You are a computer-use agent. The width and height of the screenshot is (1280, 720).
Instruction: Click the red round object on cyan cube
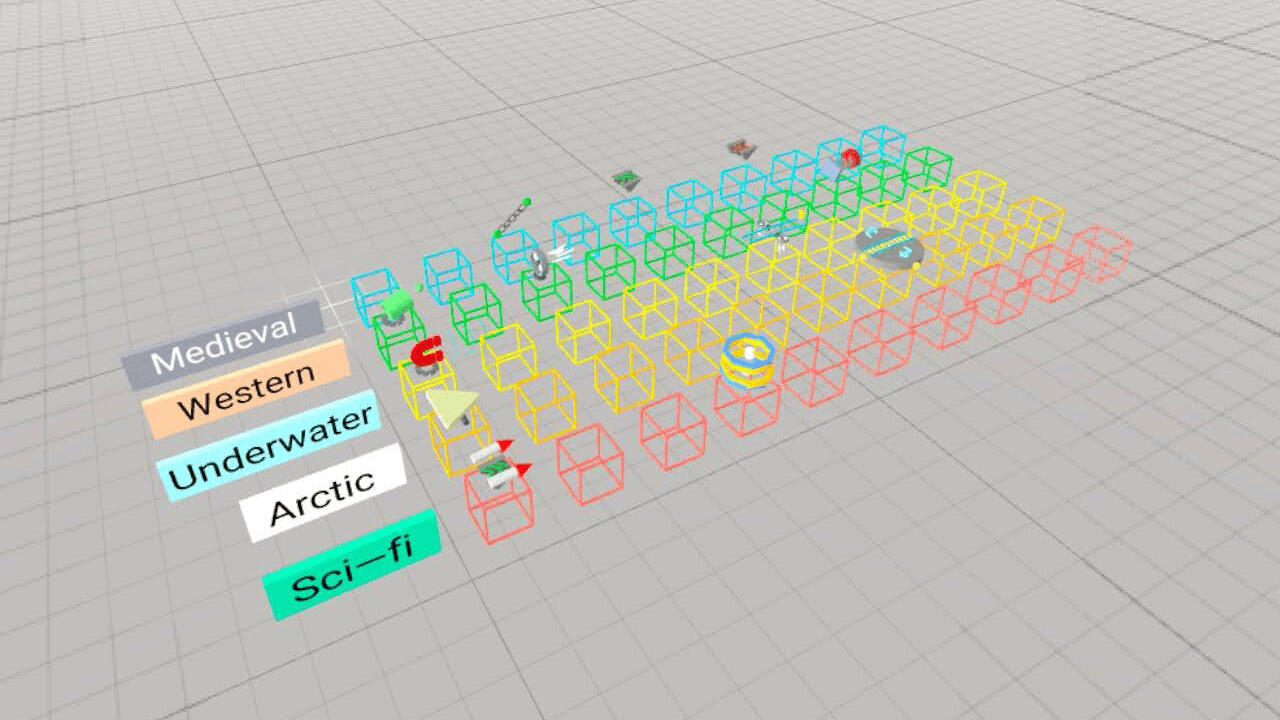850,158
